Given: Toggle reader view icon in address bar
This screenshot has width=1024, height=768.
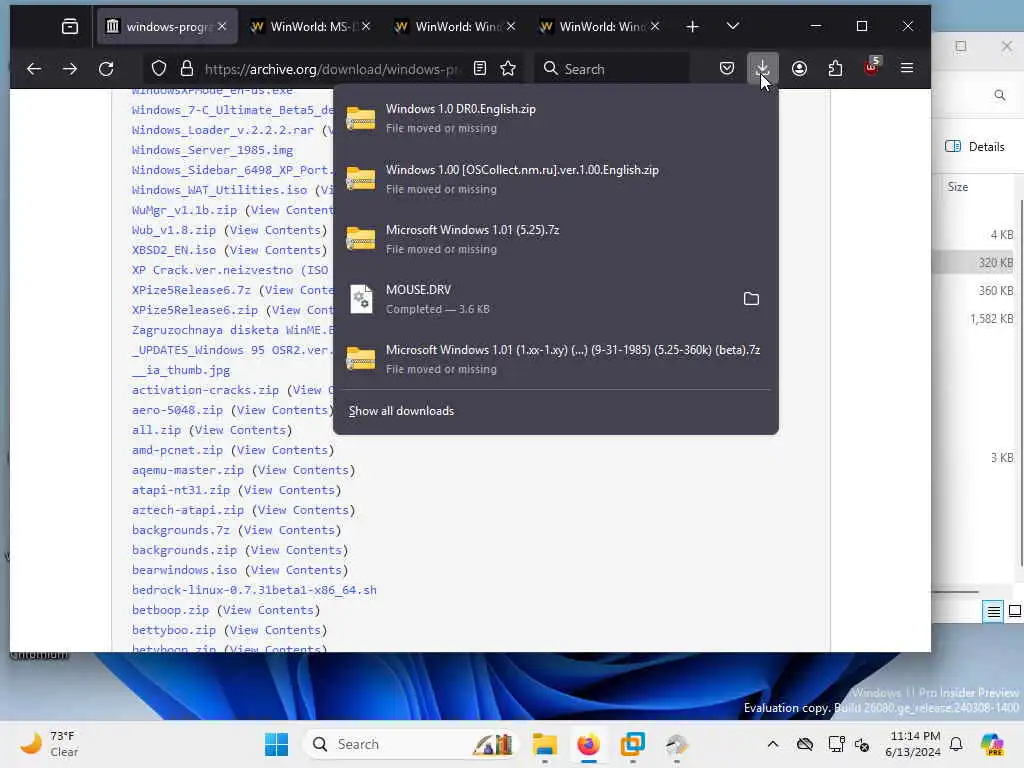Looking at the screenshot, I should [480, 69].
